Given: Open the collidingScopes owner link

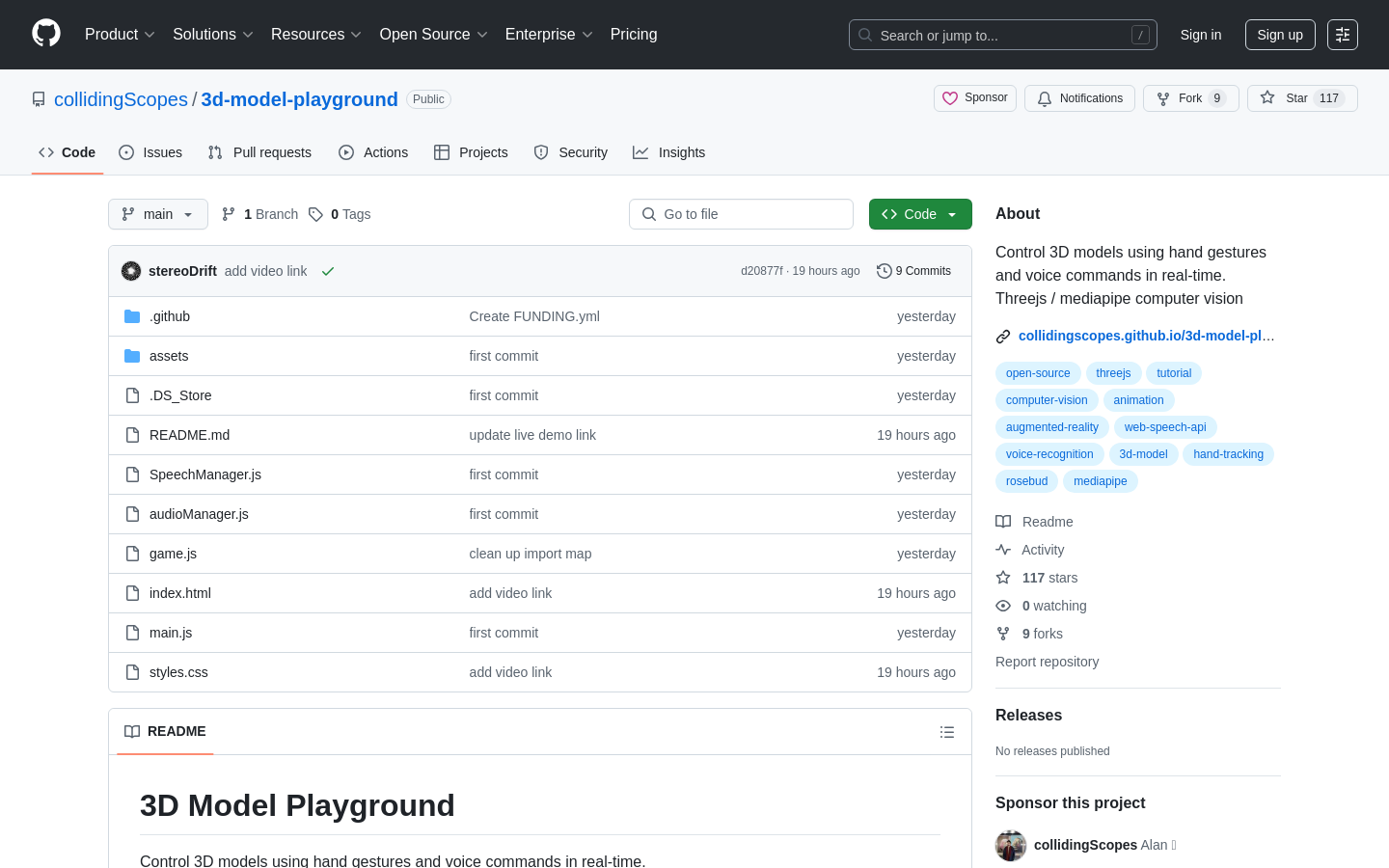Looking at the screenshot, I should pyautogui.click(x=121, y=99).
